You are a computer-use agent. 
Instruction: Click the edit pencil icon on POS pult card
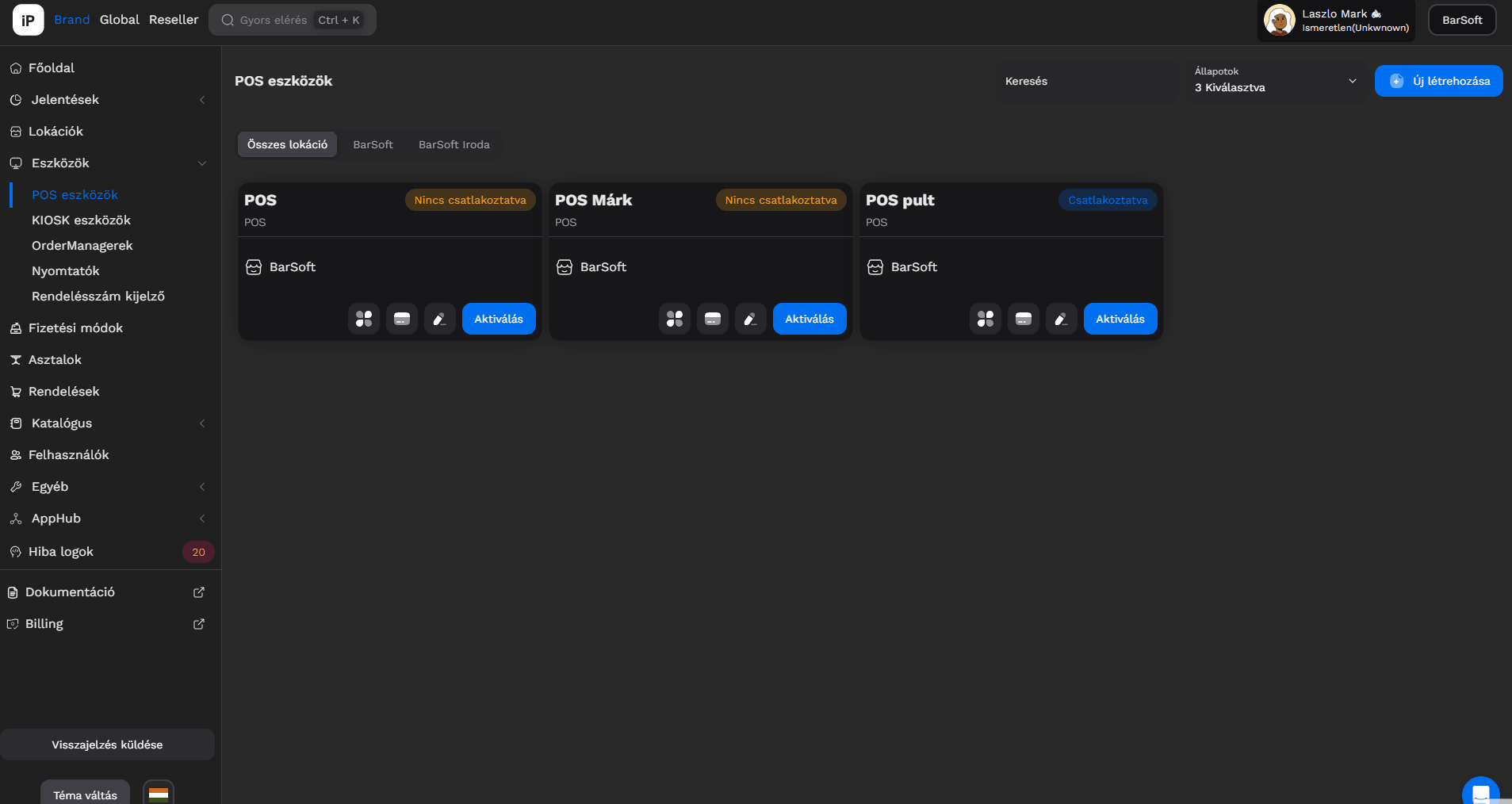[1061, 319]
